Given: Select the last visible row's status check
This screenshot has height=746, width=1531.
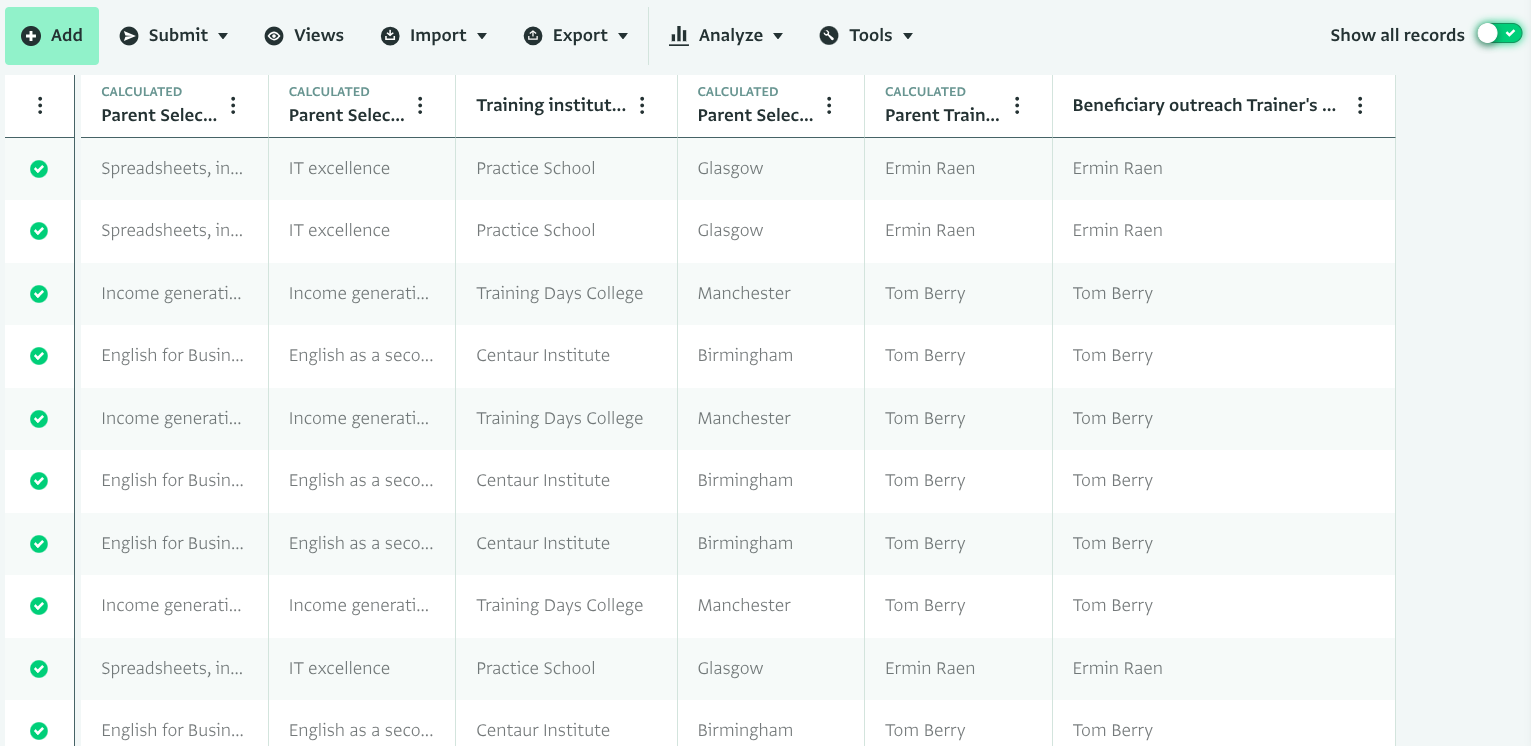Looking at the screenshot, I should [39, 731].
